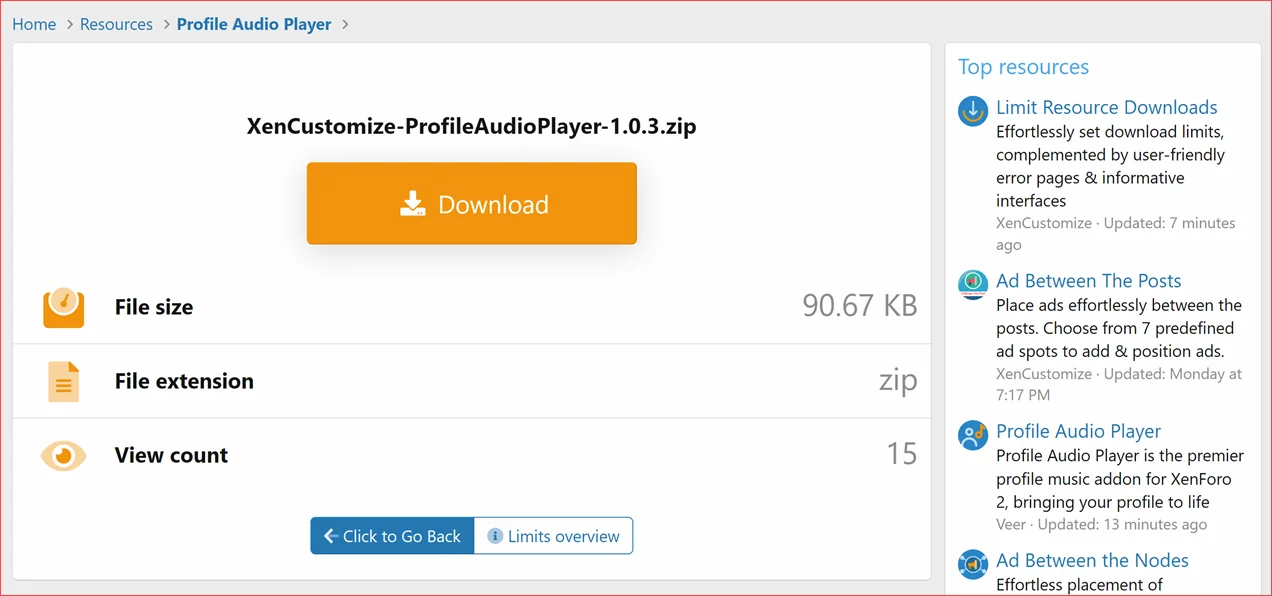Select the Click to Go Back button
Image resolution: width=1272 pixels, height=596 pixels.
tap(392, 535)
